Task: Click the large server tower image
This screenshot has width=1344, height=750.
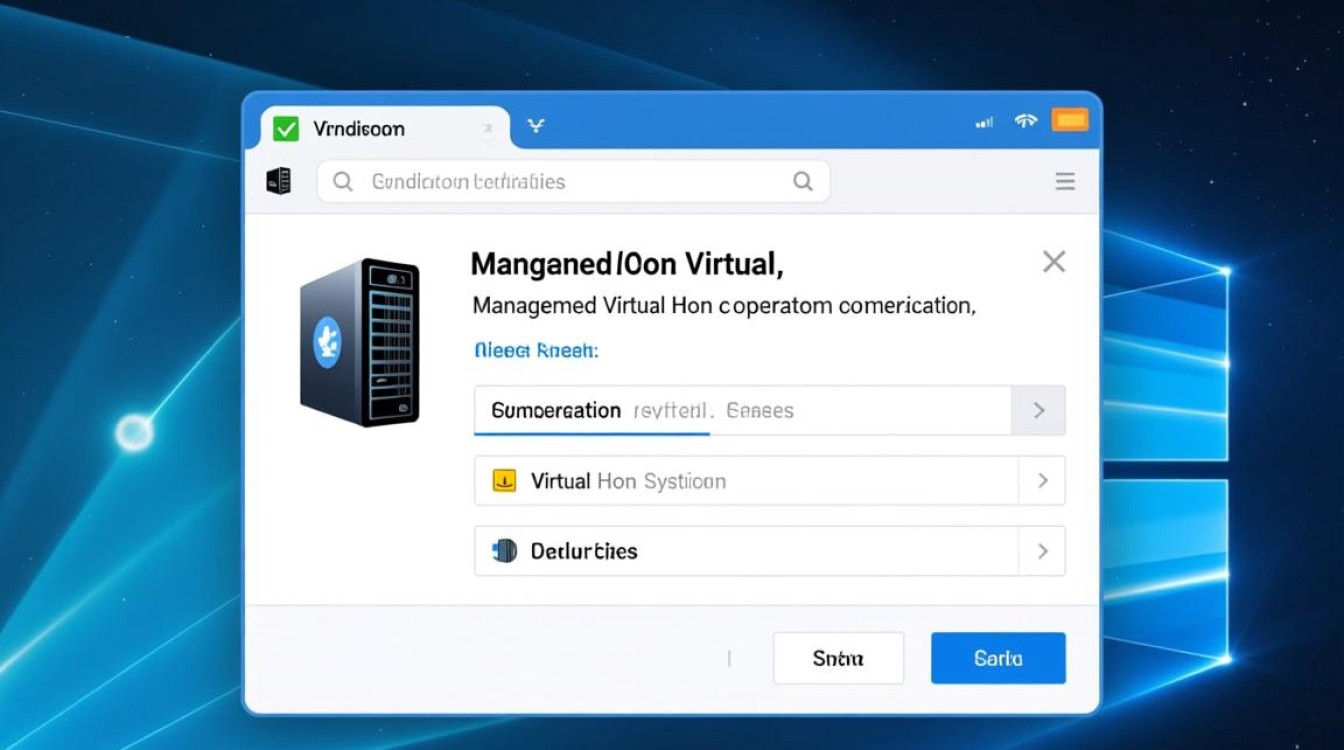Action: pyautogui.click(x=360, y=342)
